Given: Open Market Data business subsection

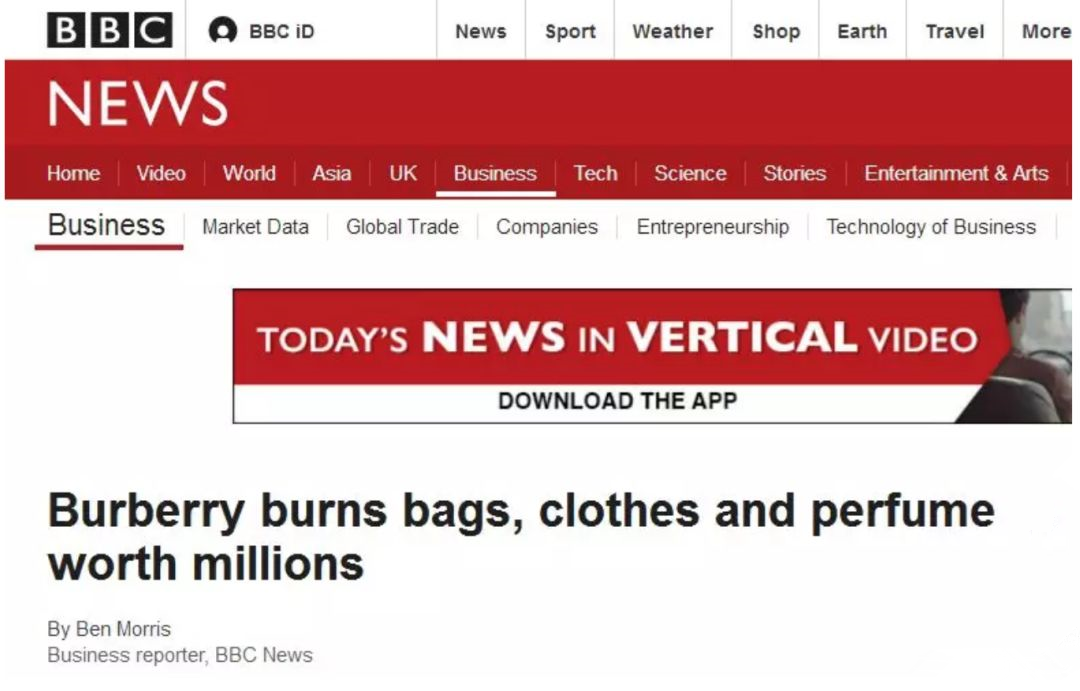Looking at the screenshot, I should click(x=255, y=227).
